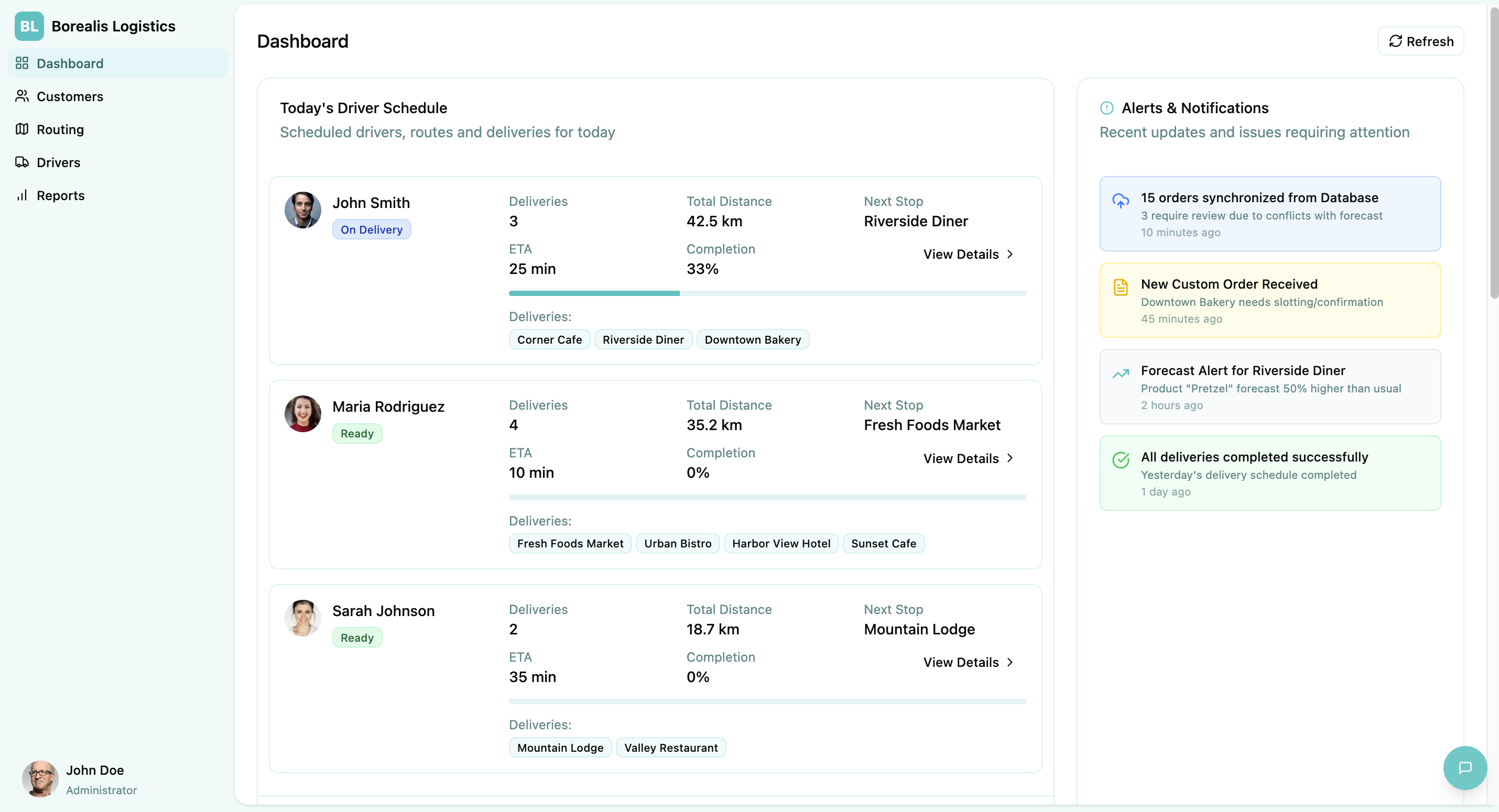Click the trending-up icon on Forecast Alert
The height and width of the screenshot is (812, 1499).
(1120, 374)
